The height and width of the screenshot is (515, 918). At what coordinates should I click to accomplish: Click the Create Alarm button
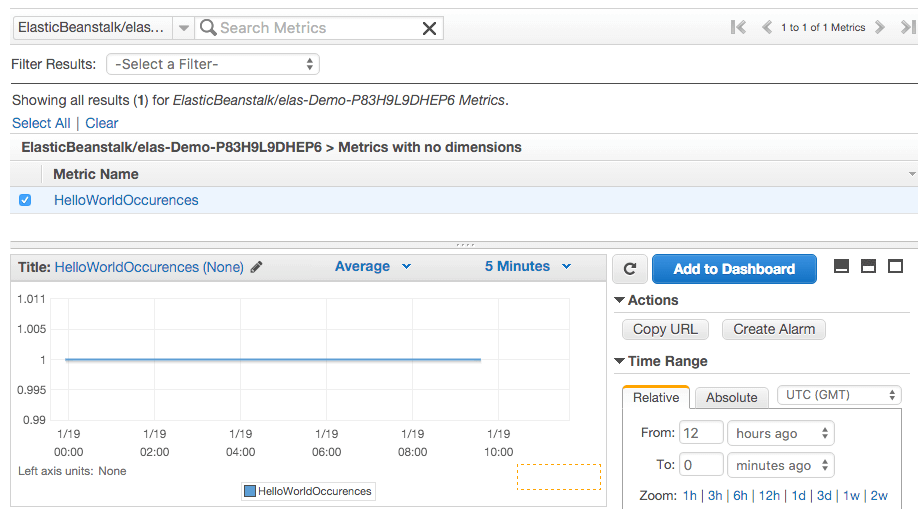774,329
